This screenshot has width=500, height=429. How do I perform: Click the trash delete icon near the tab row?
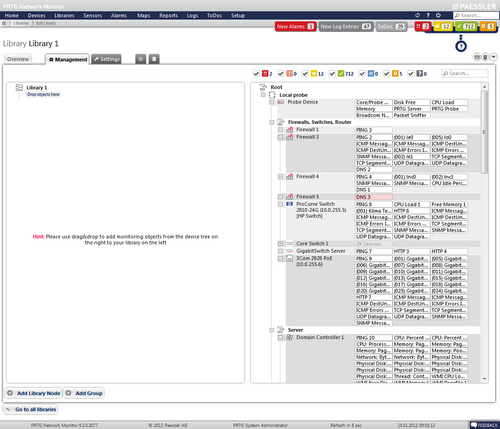pos(485,57)
